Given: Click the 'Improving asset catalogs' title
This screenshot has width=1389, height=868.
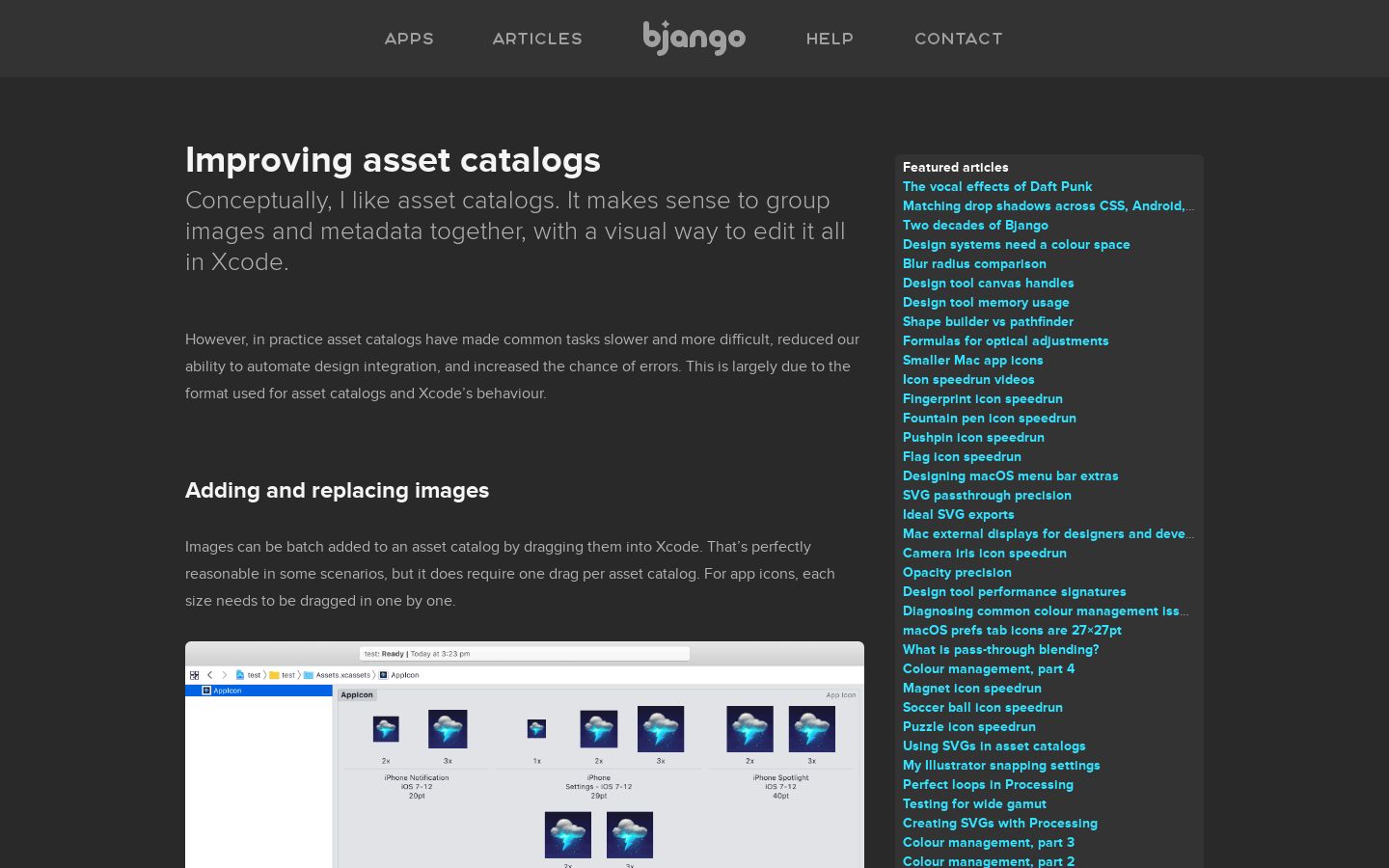Looking at the screenshot, I should coord(393,160).
